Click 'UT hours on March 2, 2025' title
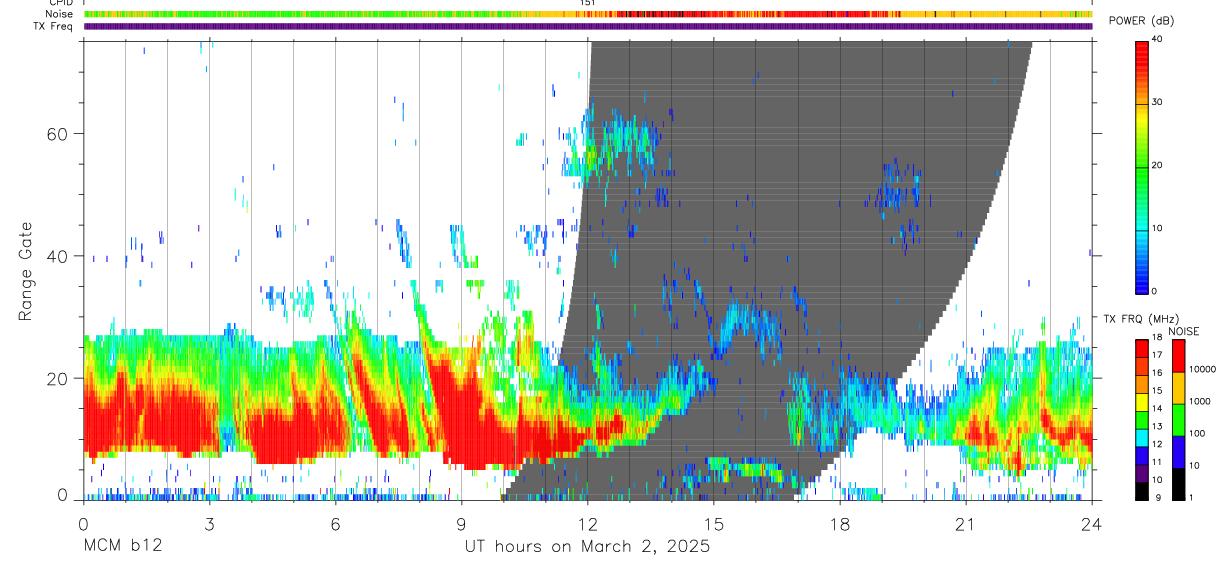This screenshot has height=567, width=1228. (x=587, y=547)
